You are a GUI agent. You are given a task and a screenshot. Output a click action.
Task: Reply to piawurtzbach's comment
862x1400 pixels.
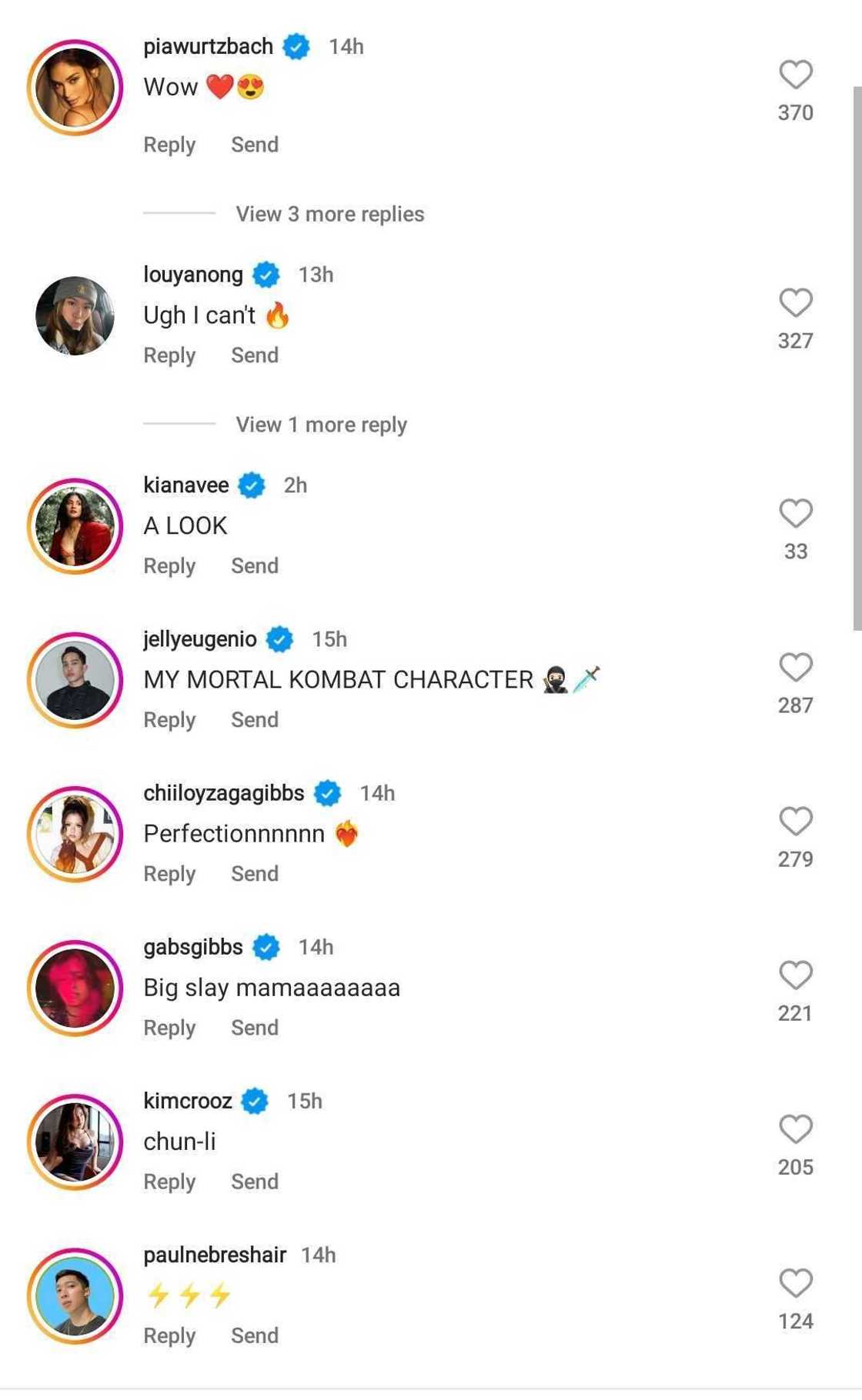coord(169,145)
